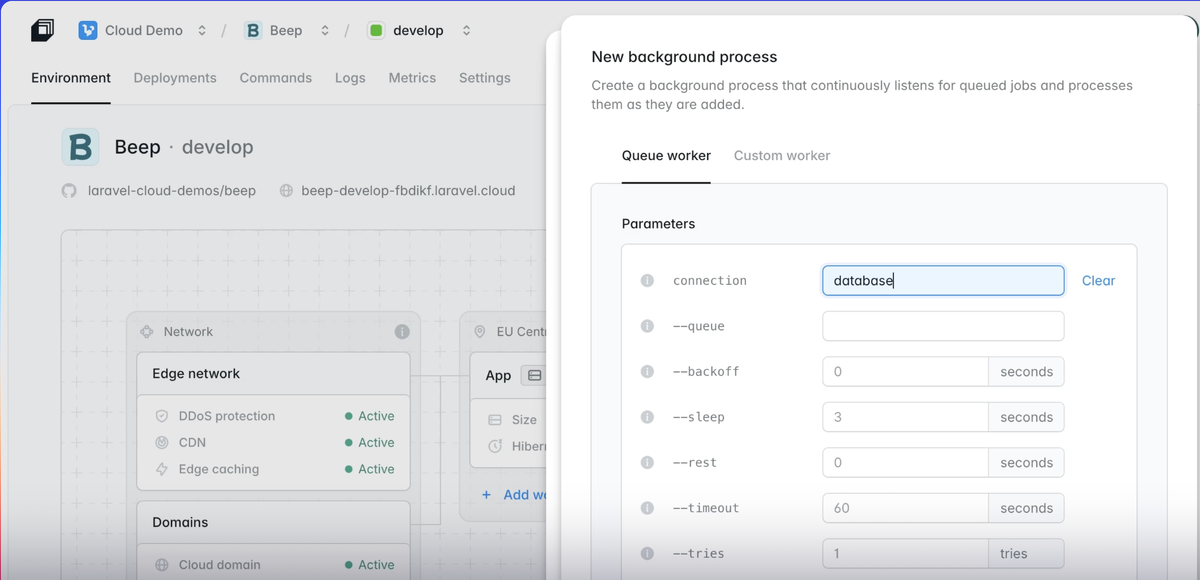Viewport: 1200px width, 580px height.
Task: Click the Add button under App card
Action: pos(512,494)
